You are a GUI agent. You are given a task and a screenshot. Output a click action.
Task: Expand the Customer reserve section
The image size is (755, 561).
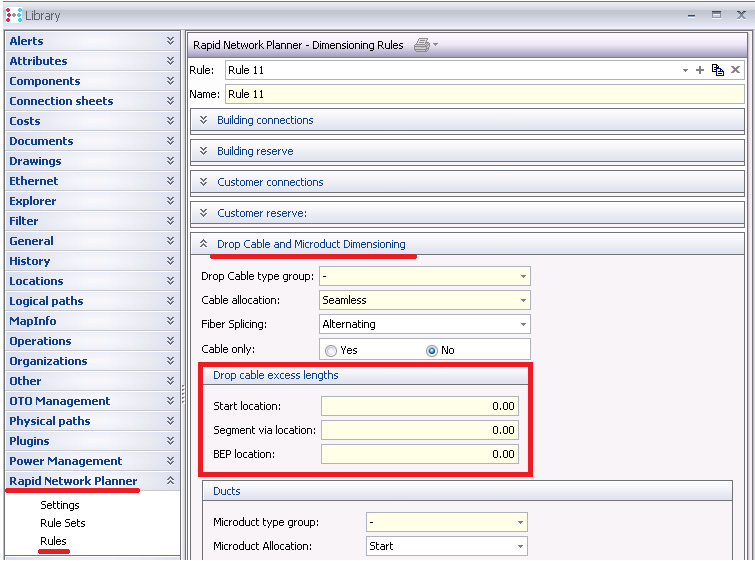[x=203, y=213]
